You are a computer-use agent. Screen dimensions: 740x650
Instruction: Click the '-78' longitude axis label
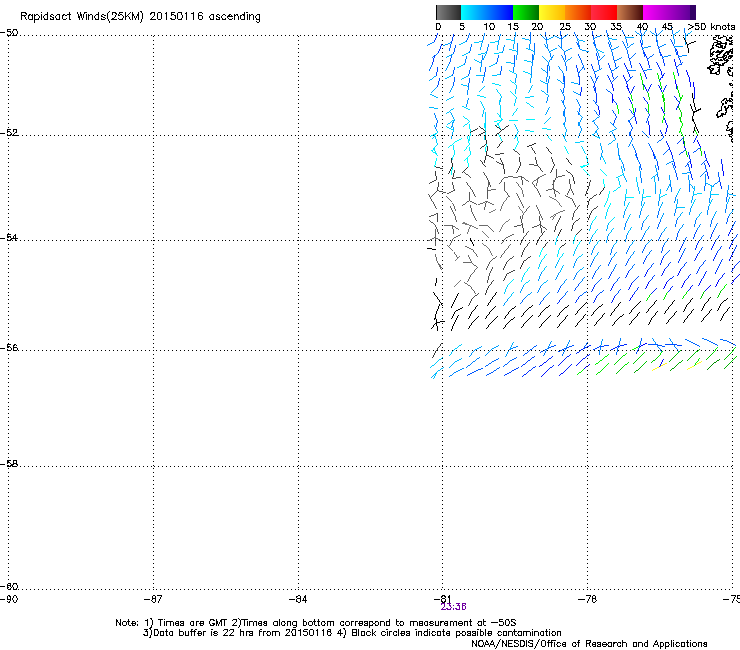tap(588, 599)
